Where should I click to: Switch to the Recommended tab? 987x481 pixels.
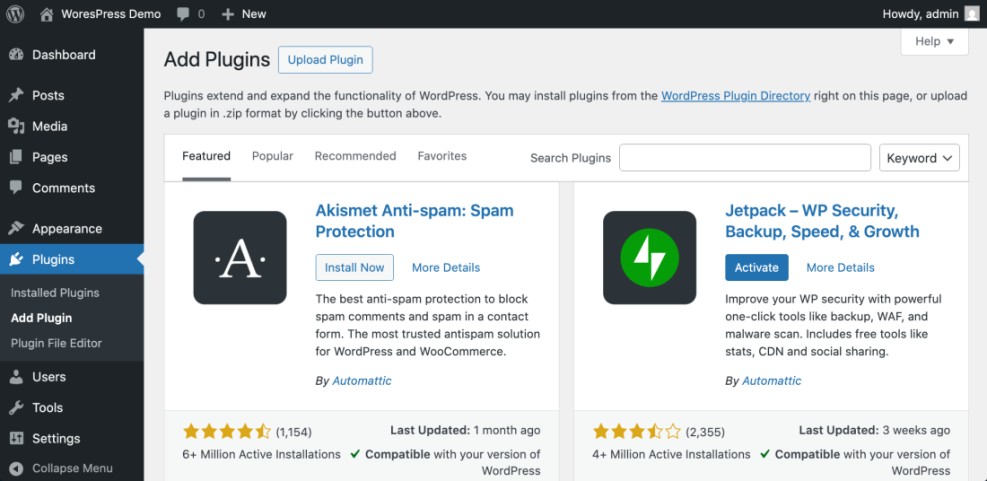(x=356, y=156)
